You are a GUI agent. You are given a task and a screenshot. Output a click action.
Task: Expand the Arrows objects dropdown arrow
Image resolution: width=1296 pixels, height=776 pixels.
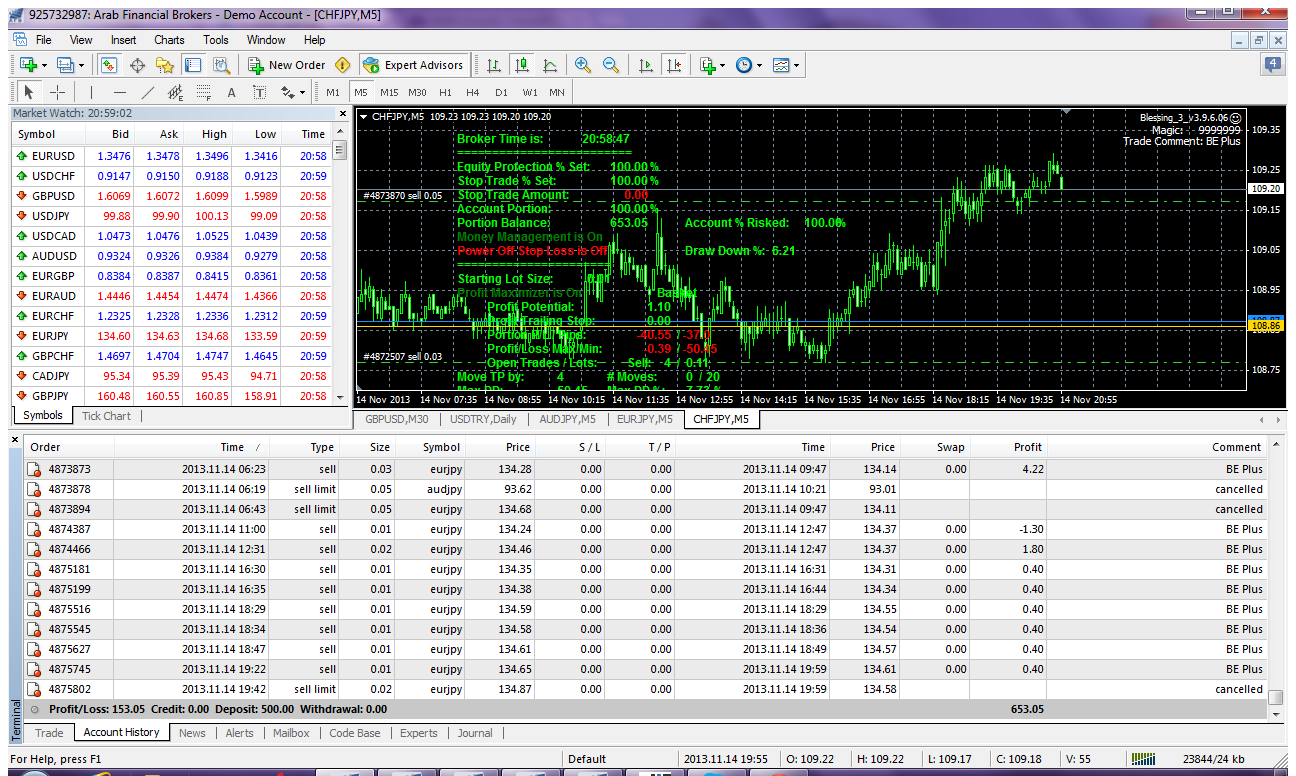tap(302, 92)
